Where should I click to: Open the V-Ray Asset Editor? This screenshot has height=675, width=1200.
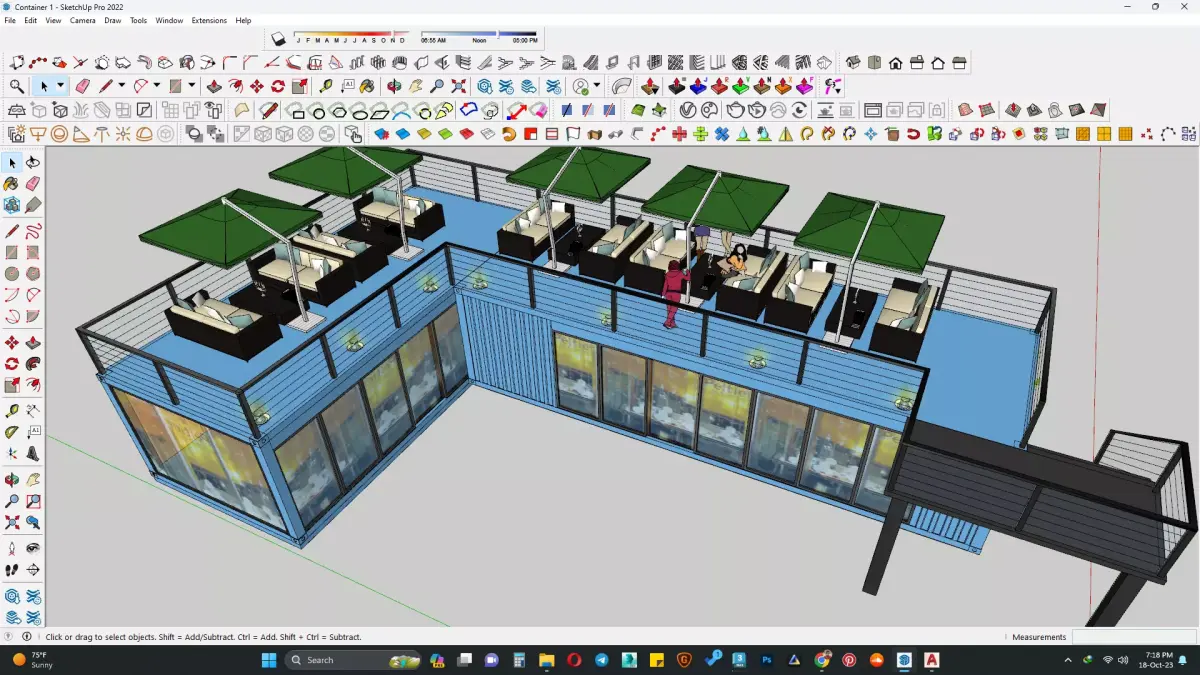[x=689, y=110]
